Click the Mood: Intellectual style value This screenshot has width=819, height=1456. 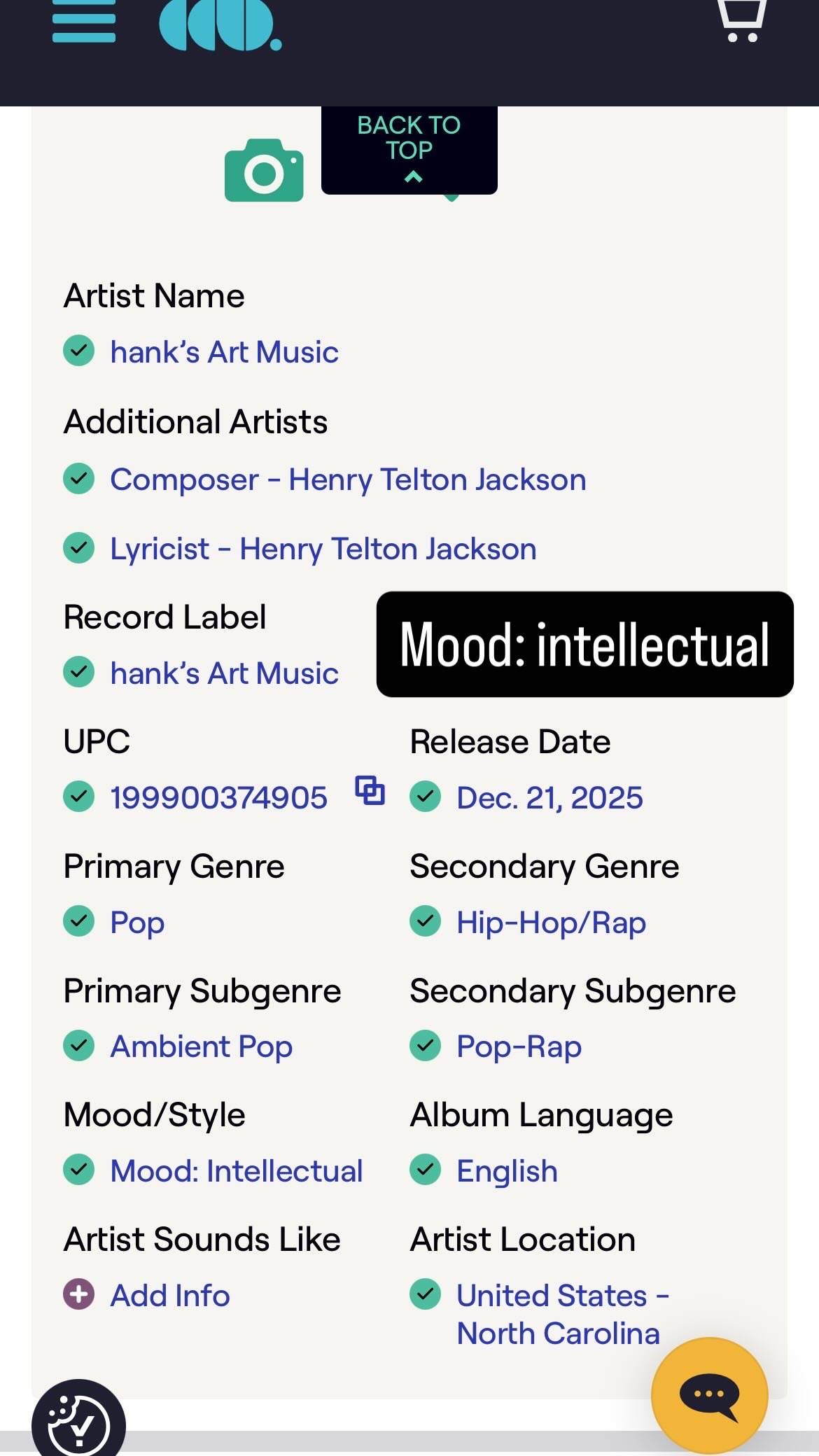pos(237,1171)
